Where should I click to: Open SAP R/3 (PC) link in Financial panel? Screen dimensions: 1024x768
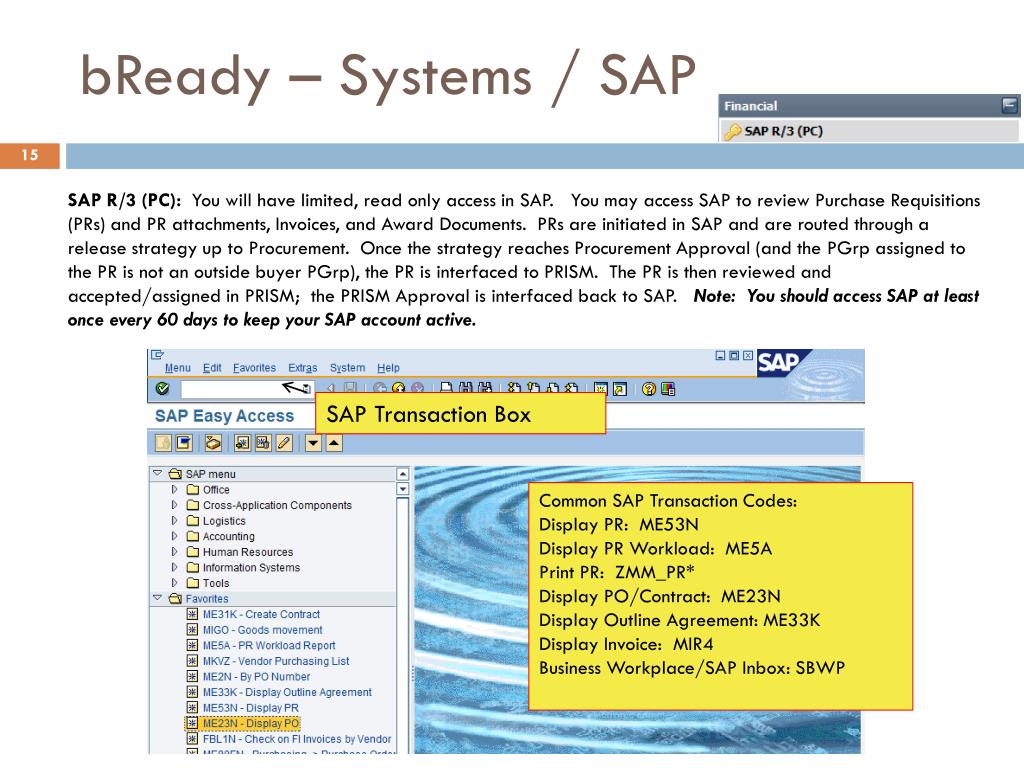pos(783,131)
